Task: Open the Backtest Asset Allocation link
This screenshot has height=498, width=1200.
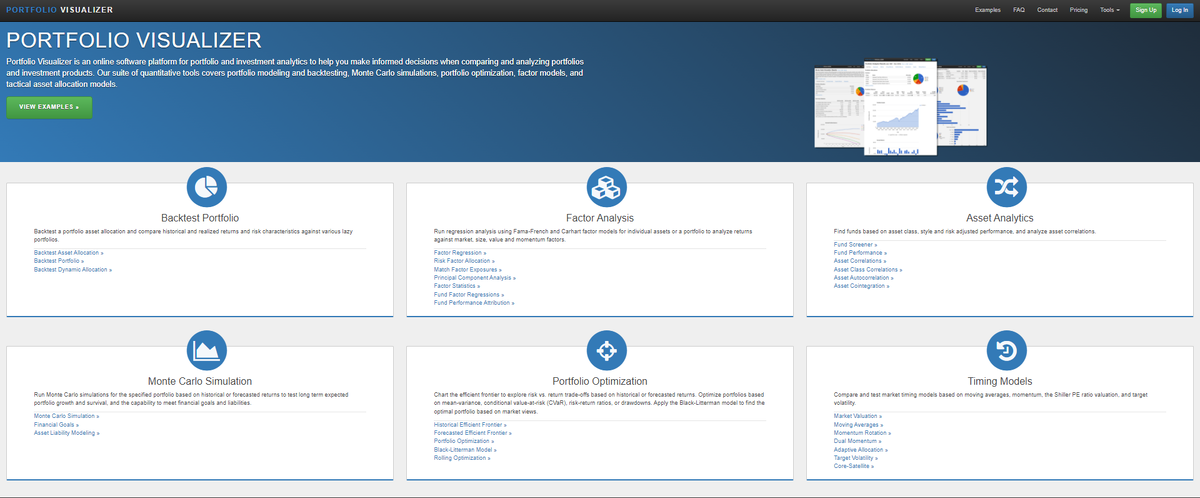Action: (68, 253)
